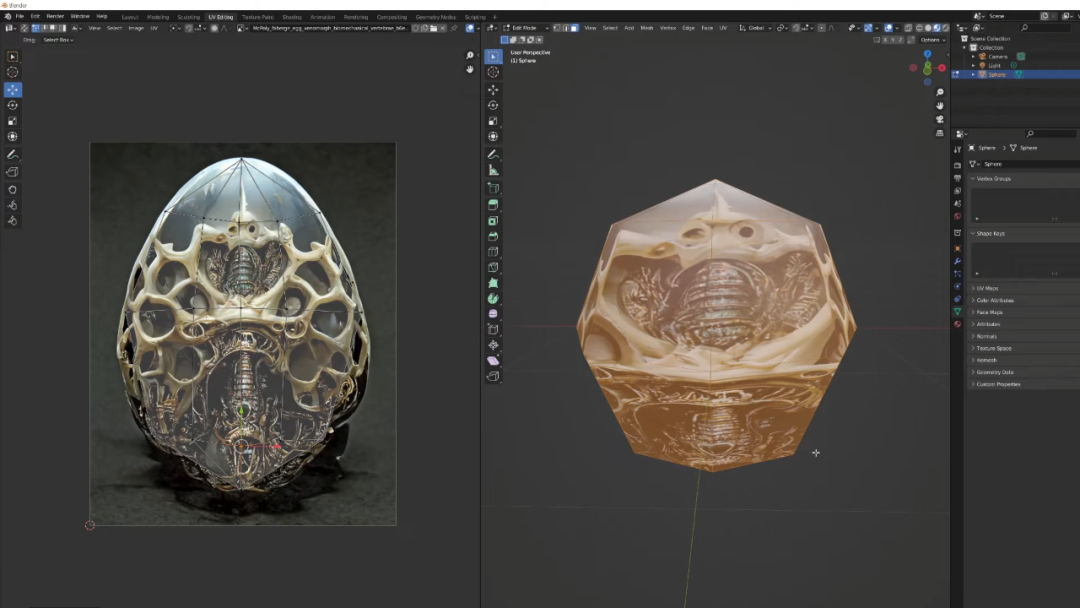Image resolution: width=1080 pixels, height=608 pixels.
Task: Select the Move tool in 3D viewport toolbar
Action: click(x=493, y=89)
